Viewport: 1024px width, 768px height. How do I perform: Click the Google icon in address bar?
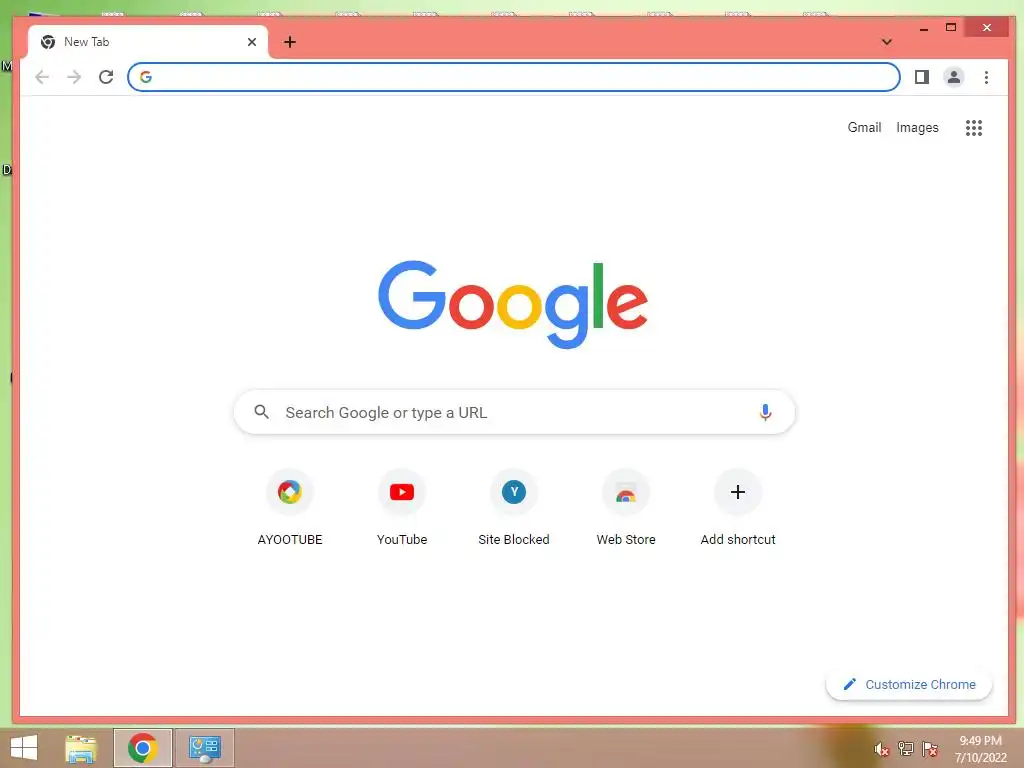point(146,77)
